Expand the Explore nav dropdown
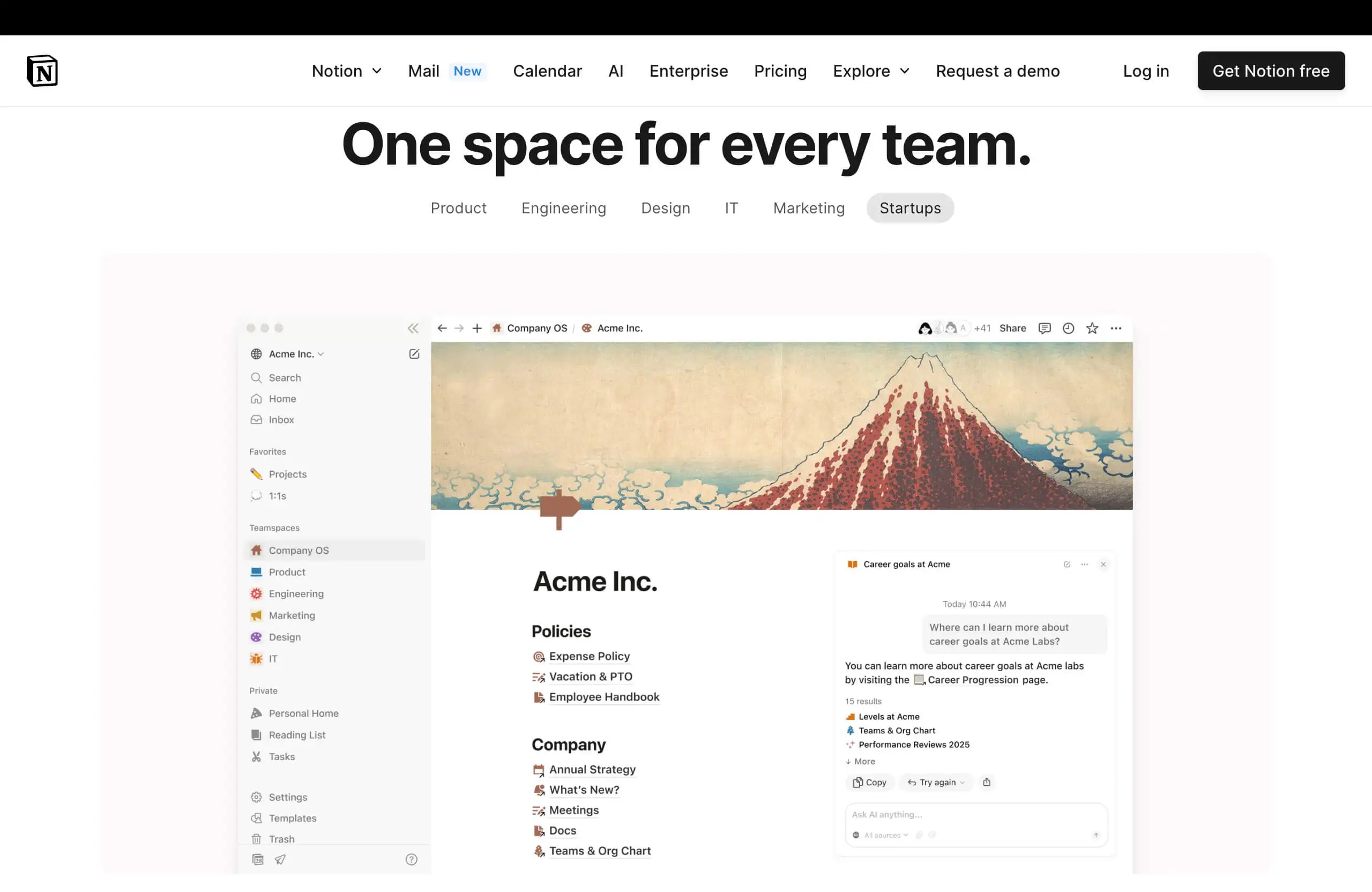This screenshot has width=1372, height=892. [871, 71]
